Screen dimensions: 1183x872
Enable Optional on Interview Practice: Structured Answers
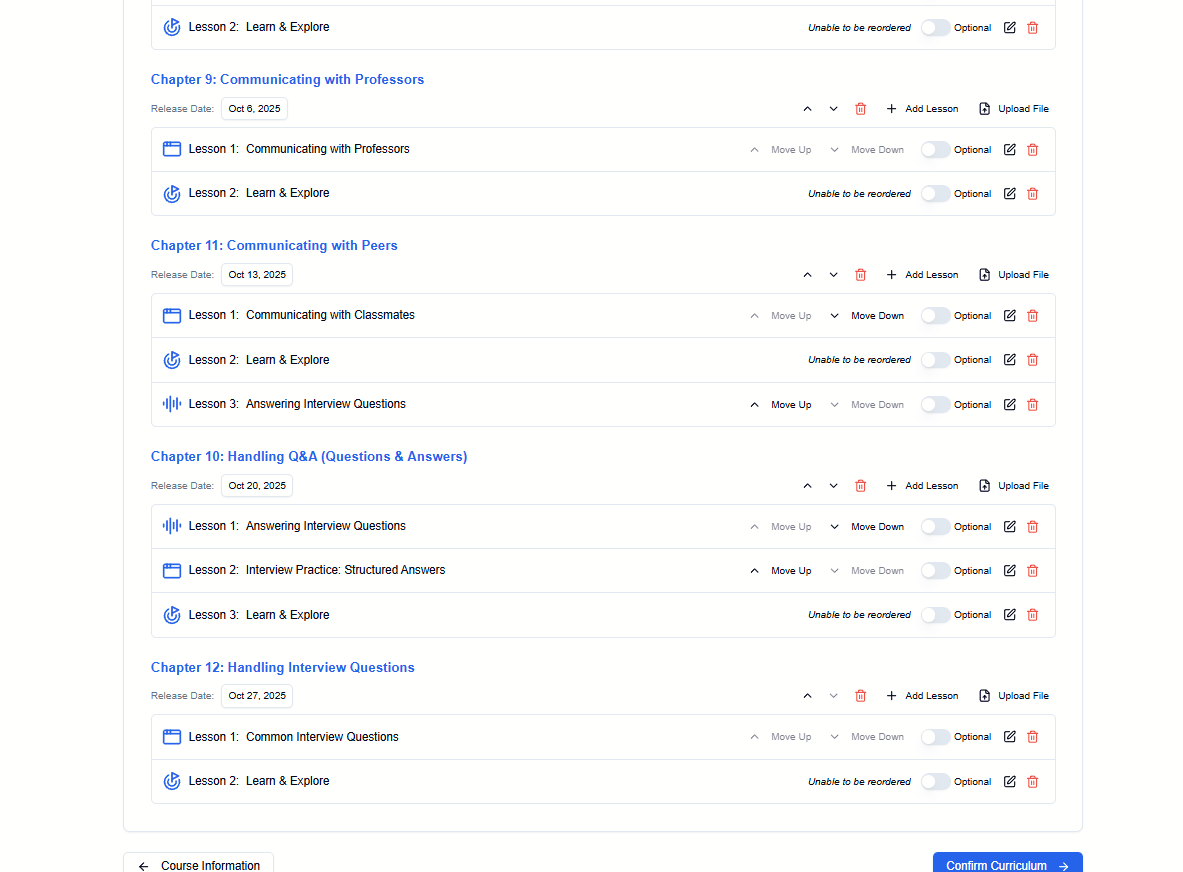pos(935,571)
